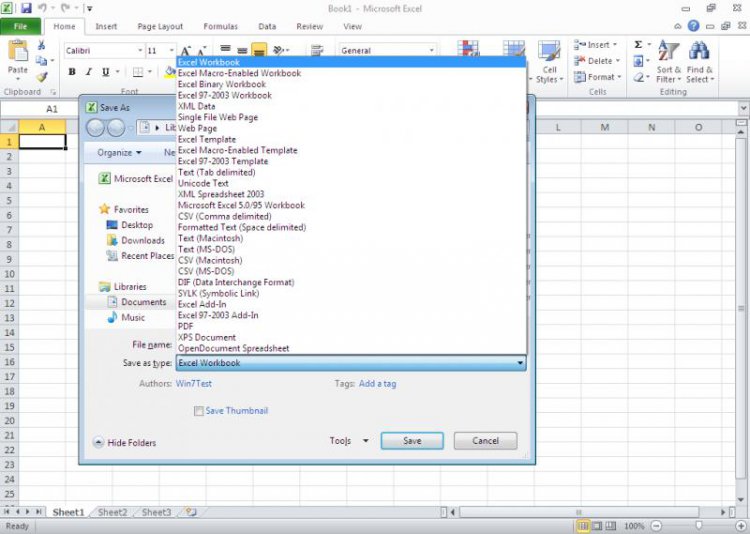
Task: Click the Sort & Filter icon
Action: point(667,58)
